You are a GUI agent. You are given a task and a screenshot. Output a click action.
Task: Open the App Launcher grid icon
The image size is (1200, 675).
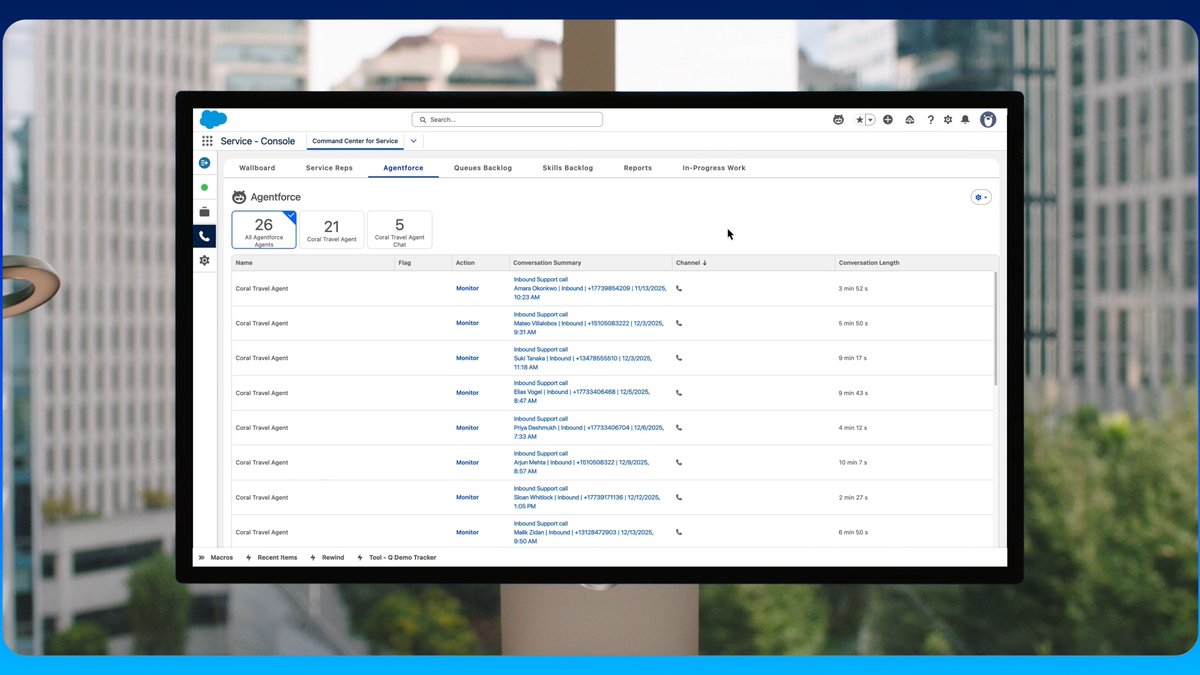tap(207, 141)
